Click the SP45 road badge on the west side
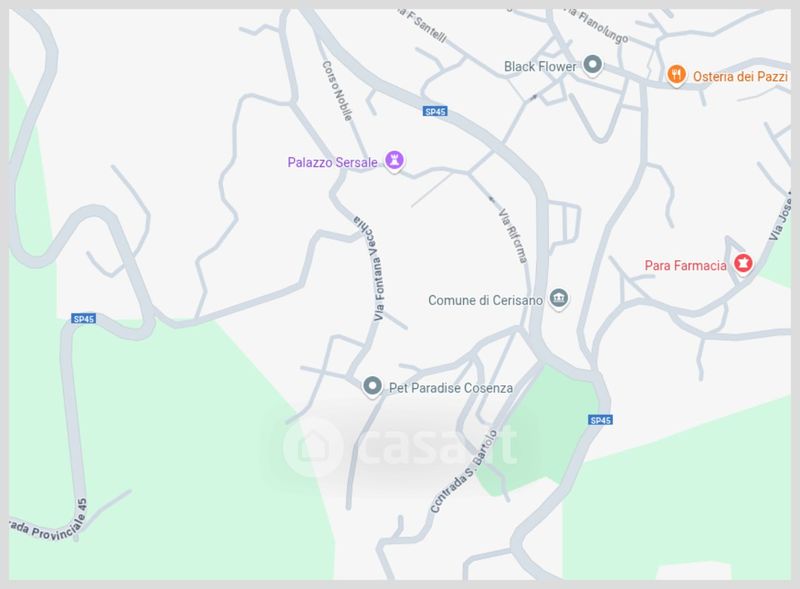The image size is (800, 589). 84,318
